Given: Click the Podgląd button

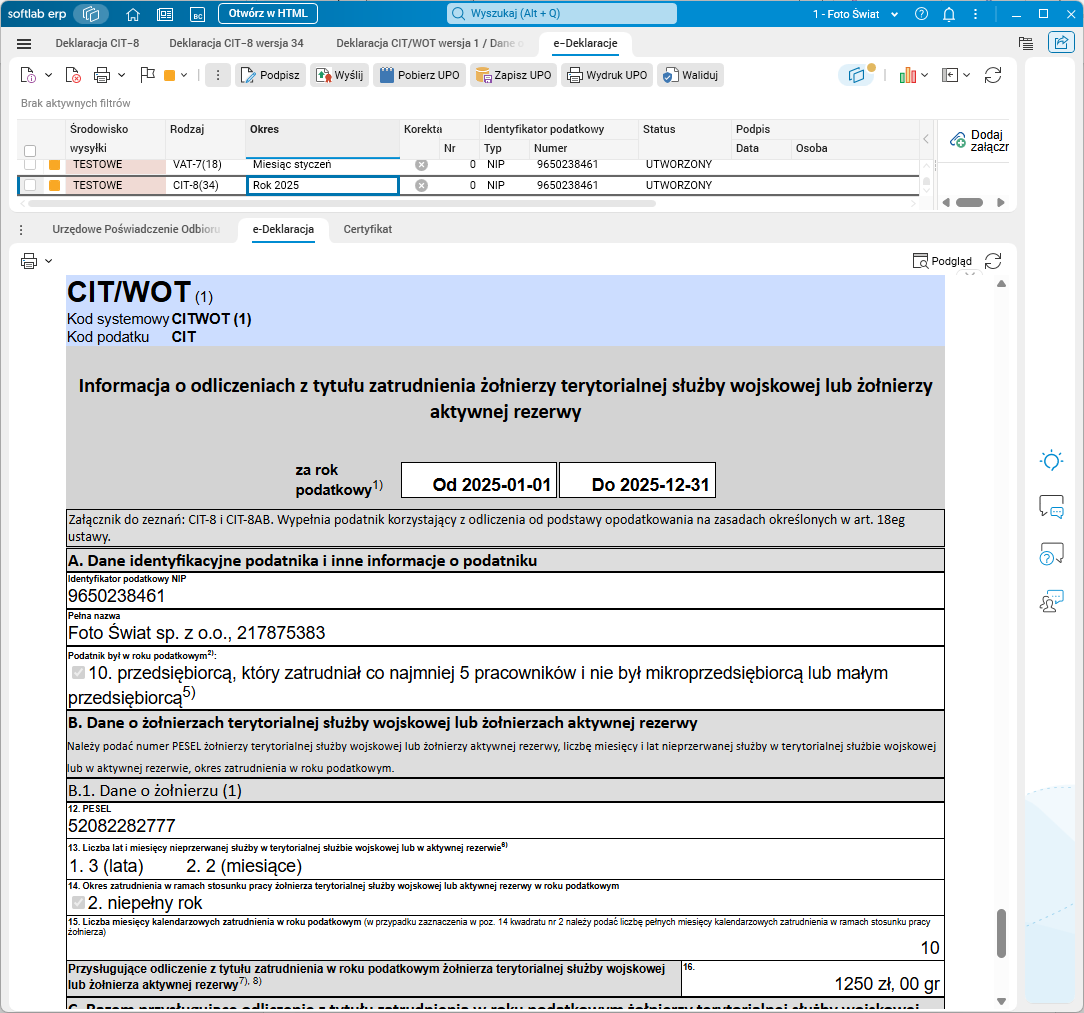Looking at the screenshot, I should [x=942, y=261].
